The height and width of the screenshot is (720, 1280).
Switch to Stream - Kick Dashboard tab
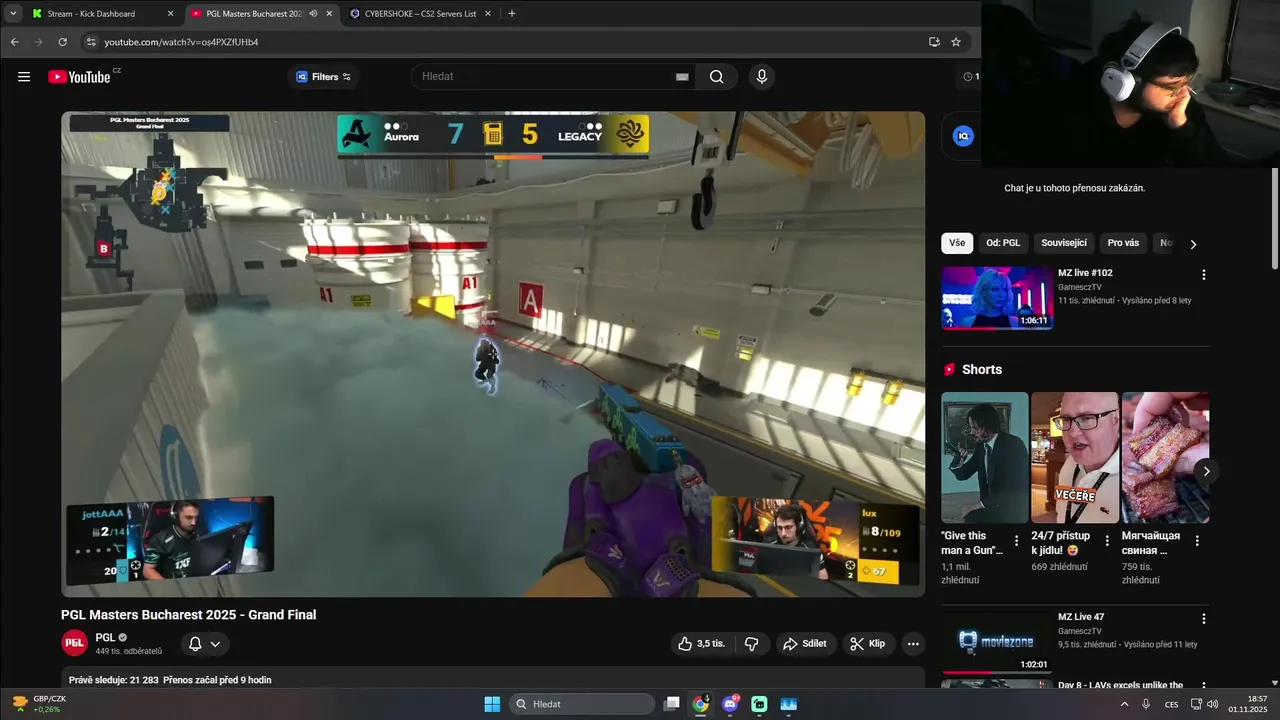(x=100, y=14)
